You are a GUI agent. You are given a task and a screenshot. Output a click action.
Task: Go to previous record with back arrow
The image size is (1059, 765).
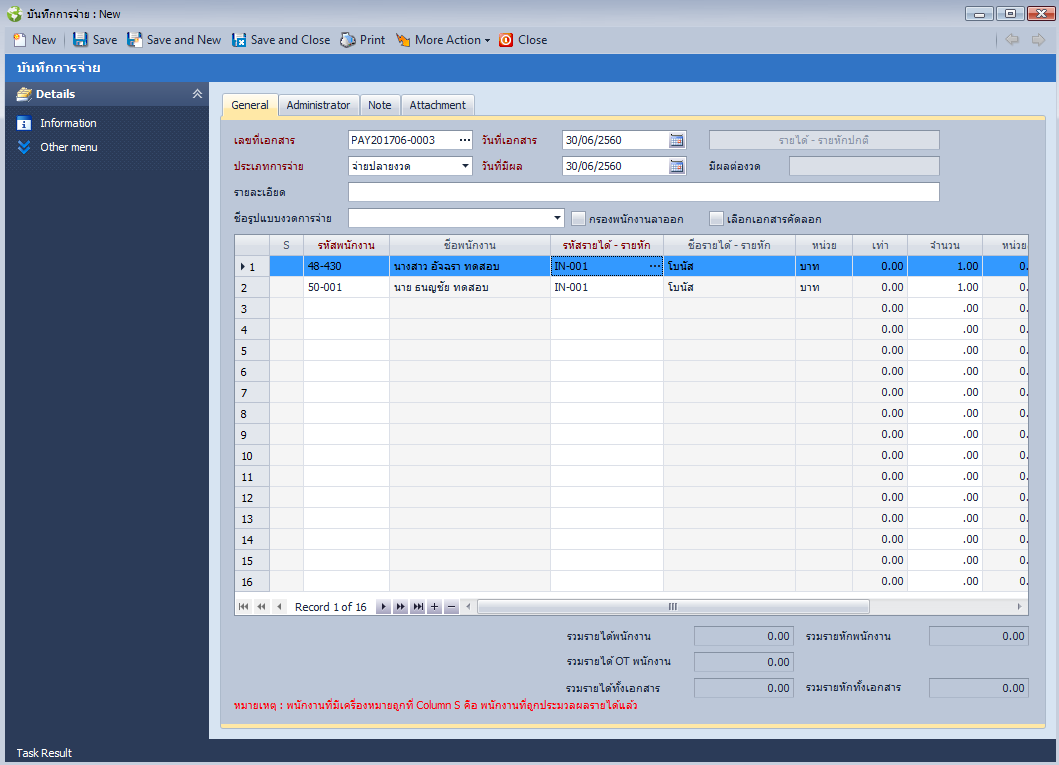point(1012,40)
